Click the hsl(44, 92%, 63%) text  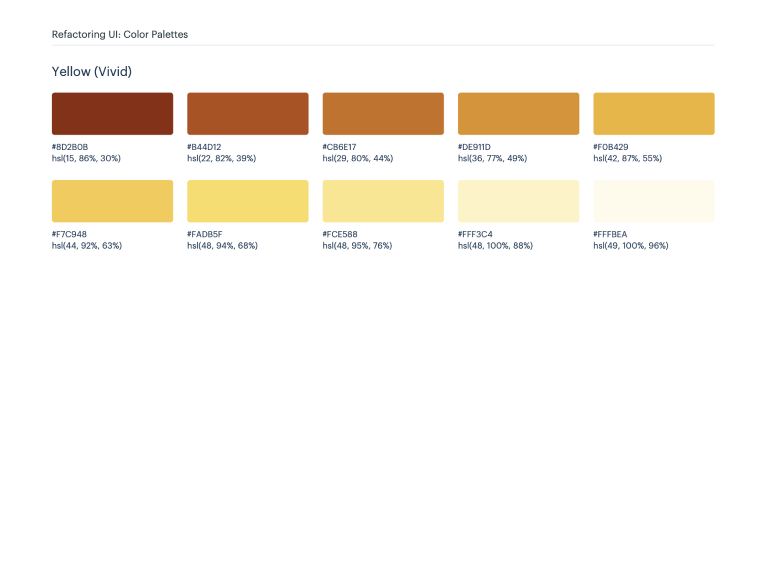(87, 245)
